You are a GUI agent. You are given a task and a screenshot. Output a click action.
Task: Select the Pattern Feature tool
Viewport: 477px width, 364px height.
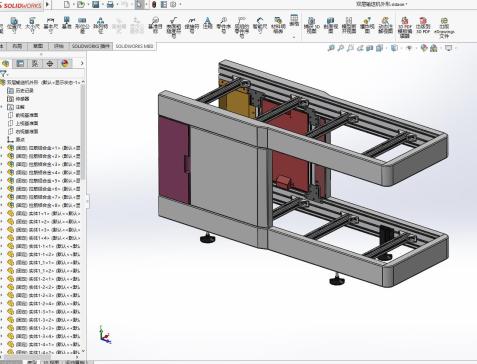coord(100,25)
